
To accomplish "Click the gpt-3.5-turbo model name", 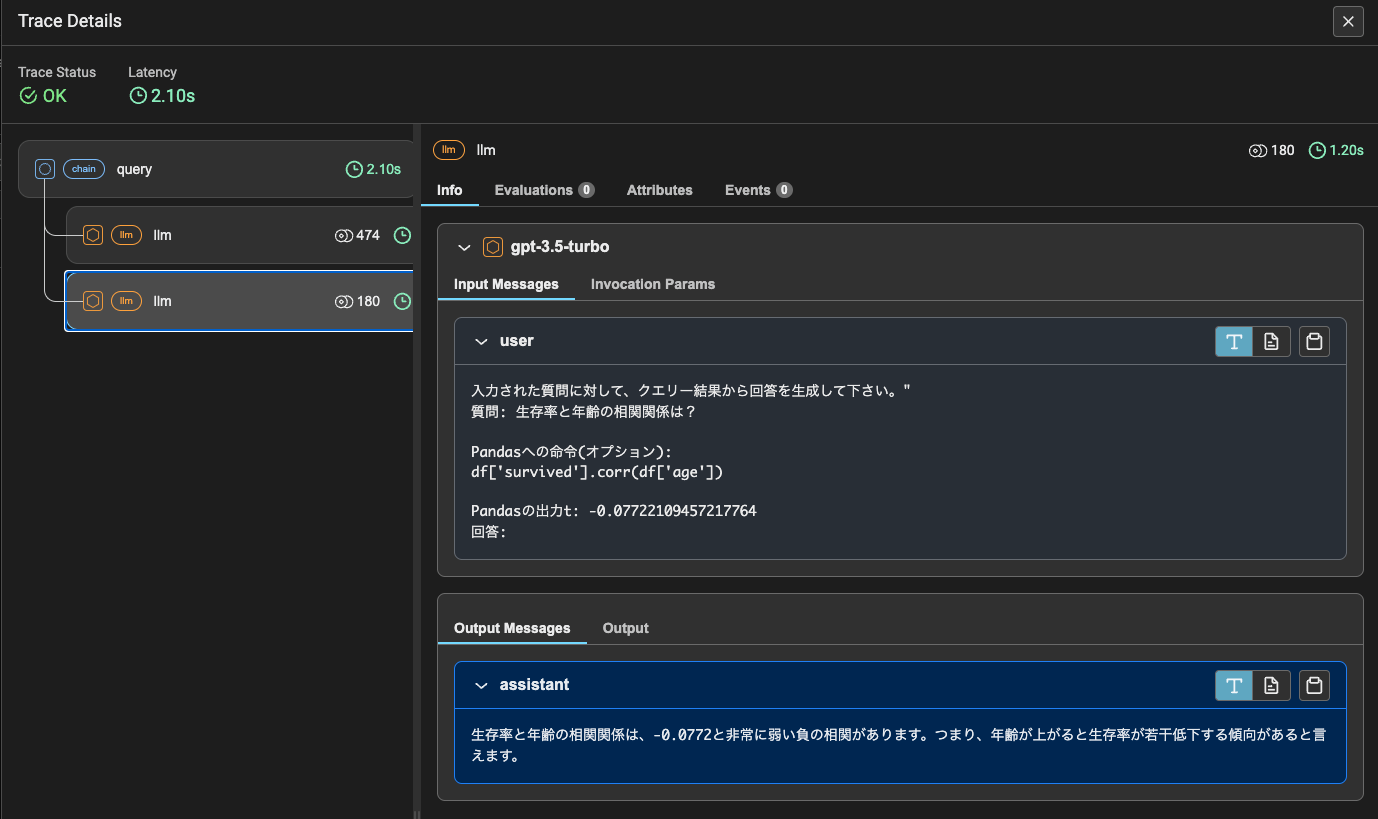I will click(x=560, y=247).
